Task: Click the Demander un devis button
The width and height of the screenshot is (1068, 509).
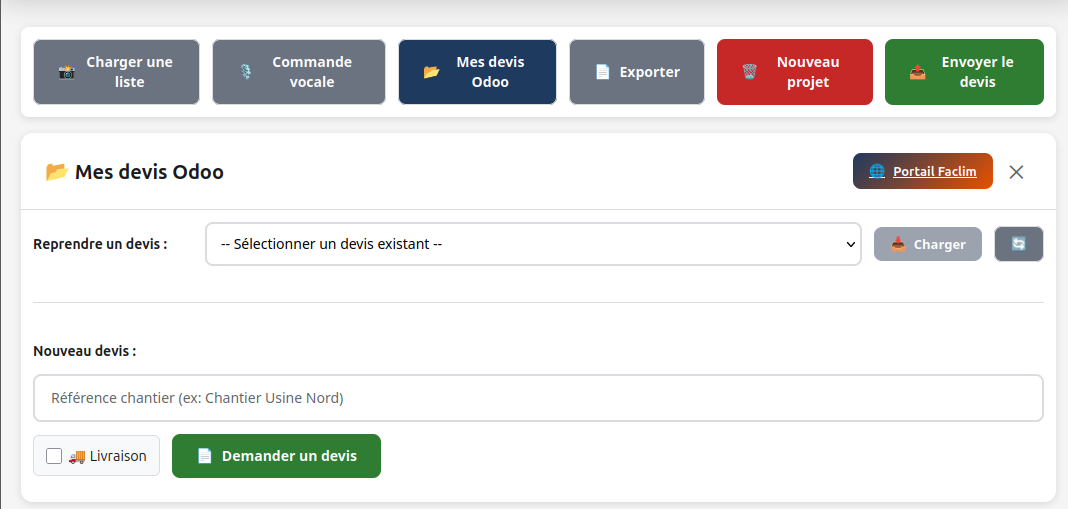Action: point(276,456)
